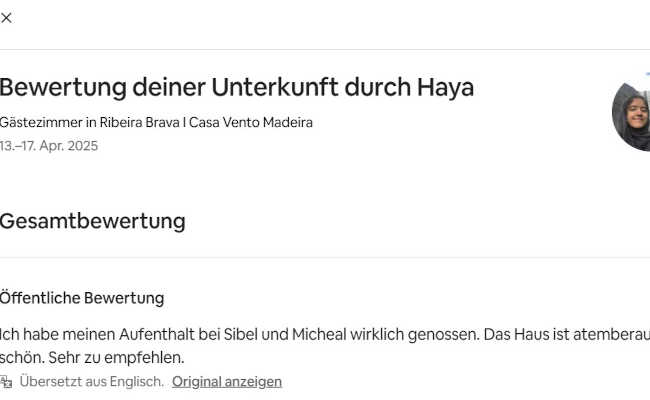Screen dimensions: 650x400
Task: Show the original English review text
Action: [x=227, y=382]
